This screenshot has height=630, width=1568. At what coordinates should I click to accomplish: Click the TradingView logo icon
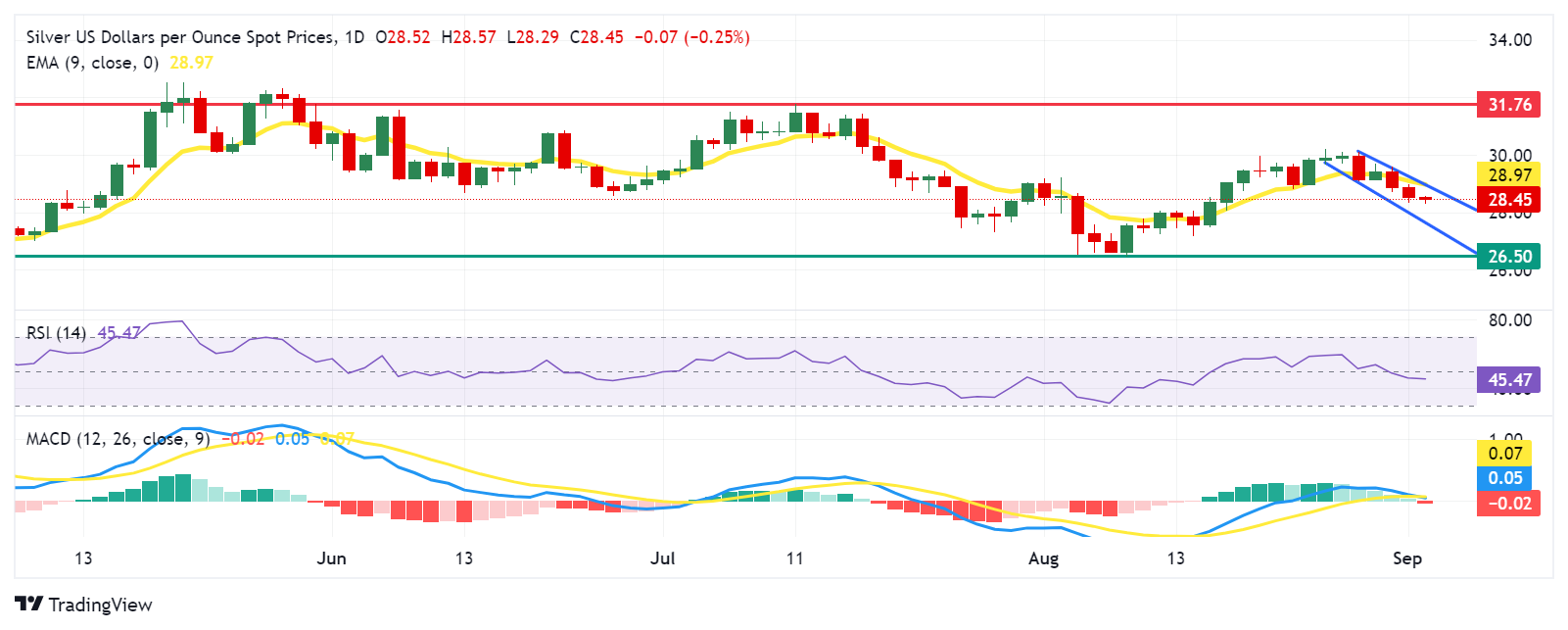[x=29, y=605]
